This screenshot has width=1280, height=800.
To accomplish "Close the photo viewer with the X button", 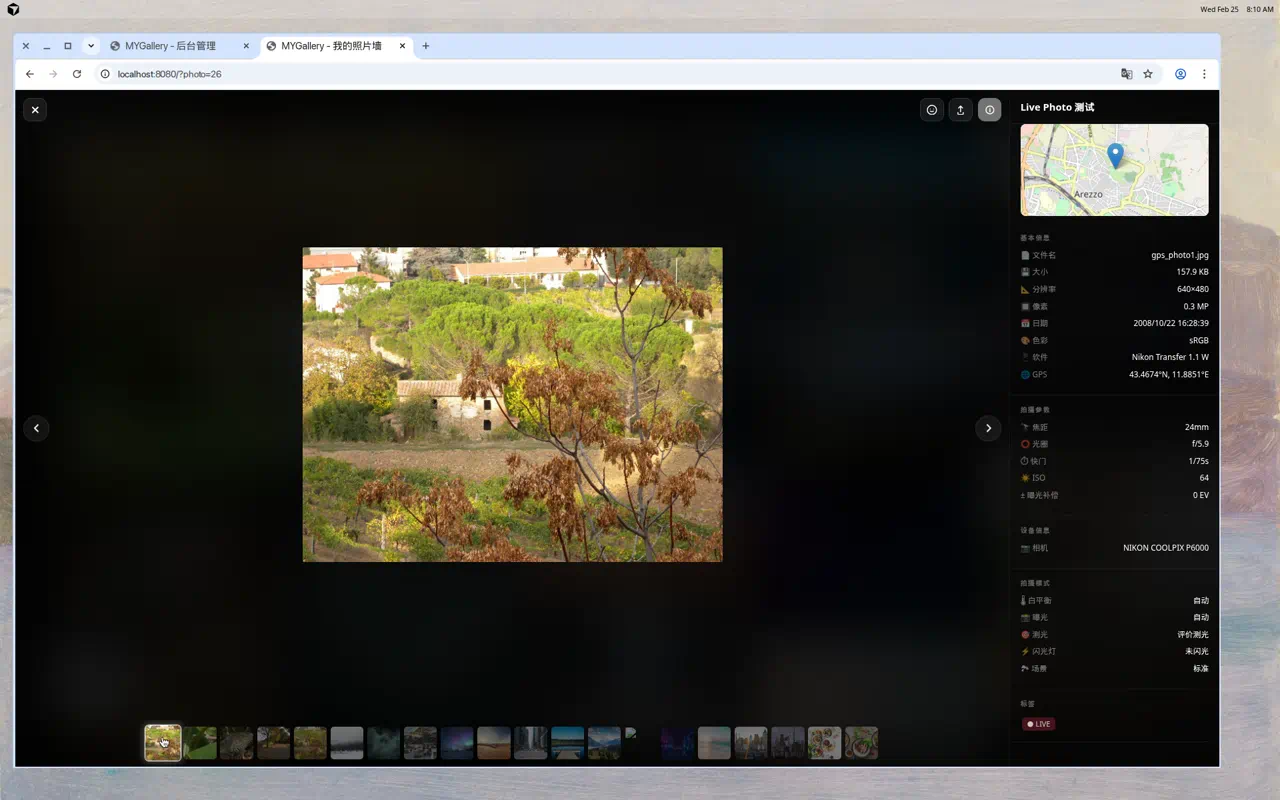I will [35, 110].
